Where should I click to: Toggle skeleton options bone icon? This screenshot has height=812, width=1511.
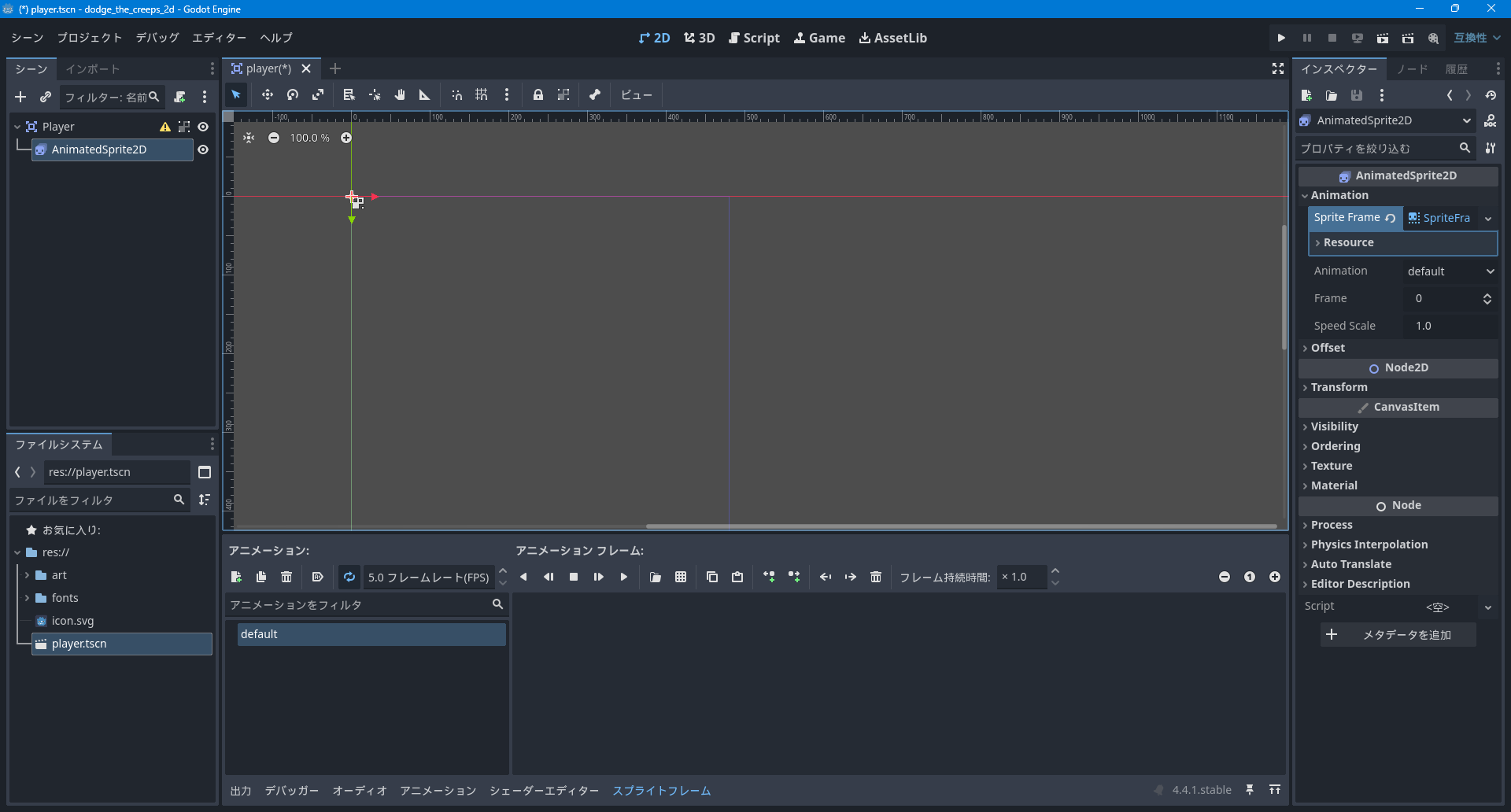pyautogui.click(x=595, y=95)
